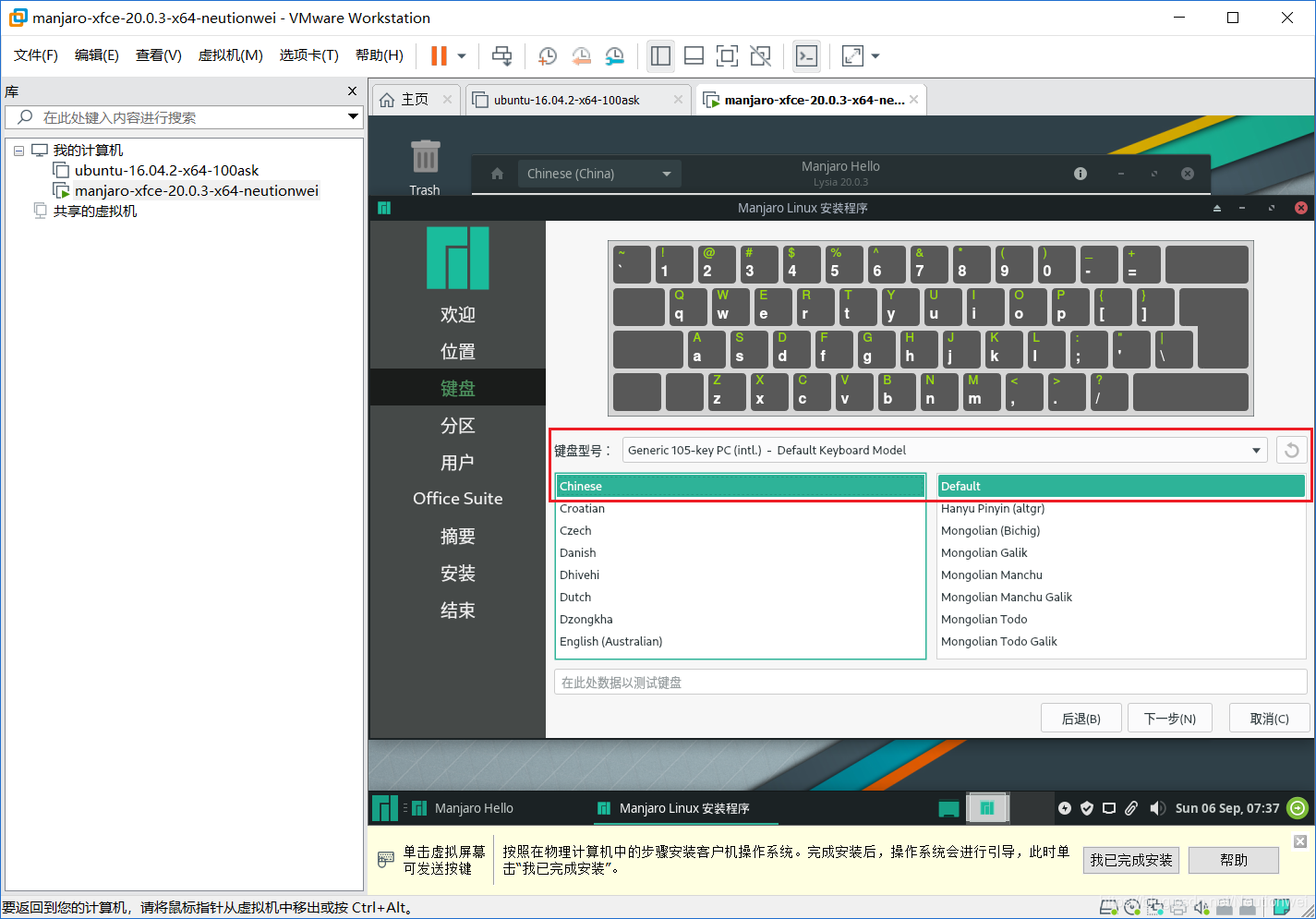The height and width of the screenshot is (919, 1316).
Task: Click the Manjaro Hello home icon
Action: (x=497, y=174)
